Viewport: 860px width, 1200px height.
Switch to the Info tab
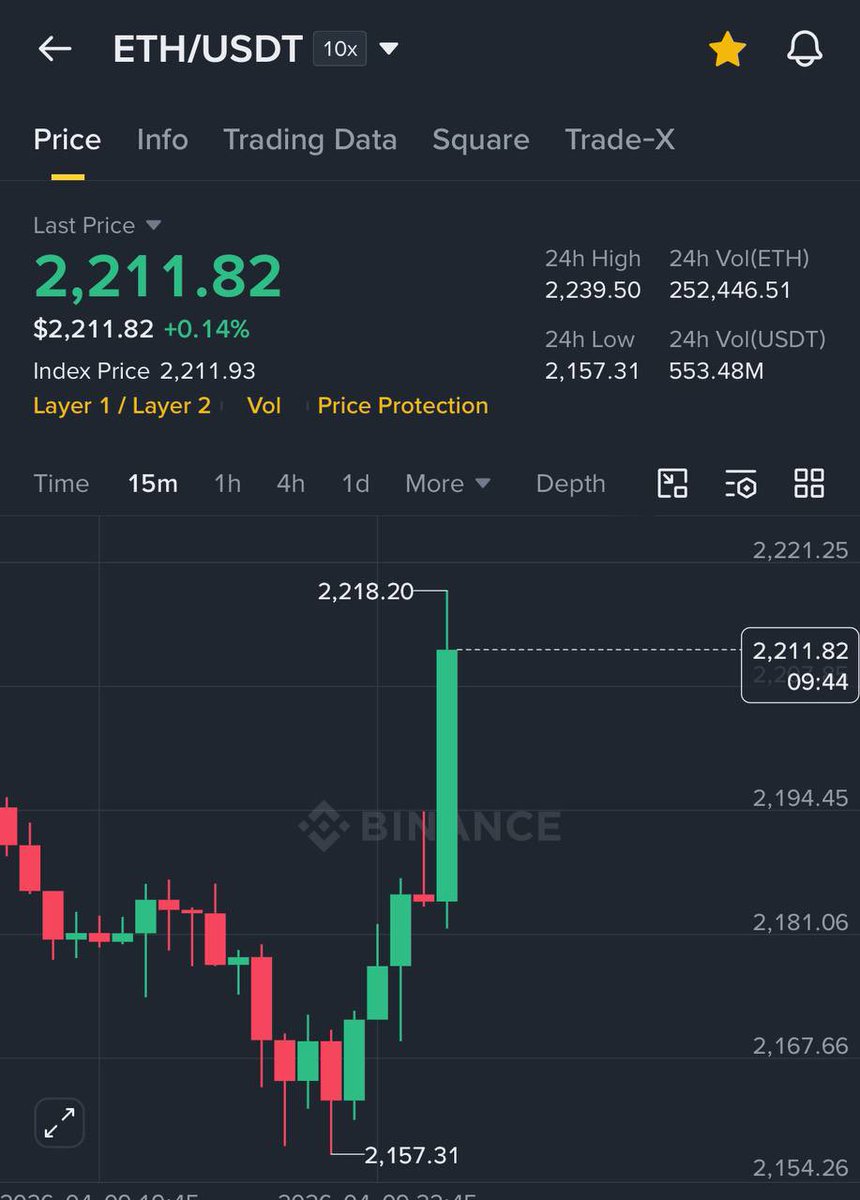click(x=162, y=140)
